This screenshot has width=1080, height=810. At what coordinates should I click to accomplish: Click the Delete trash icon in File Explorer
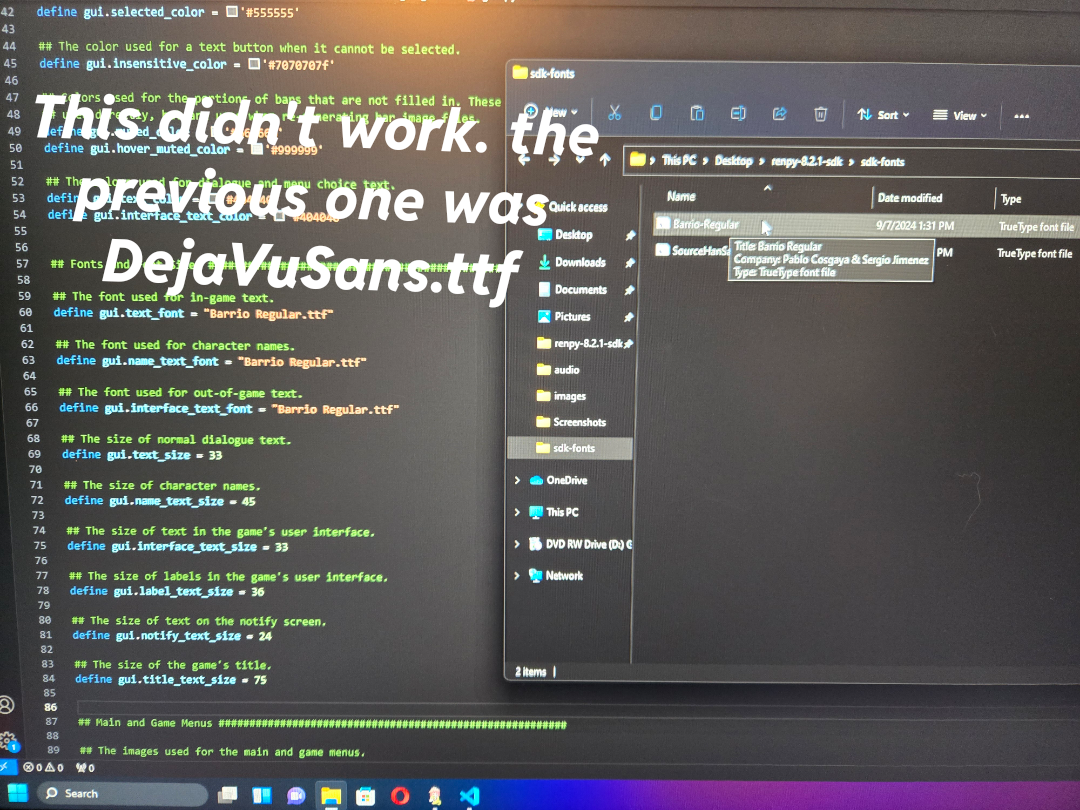click(x=820, y=114)
